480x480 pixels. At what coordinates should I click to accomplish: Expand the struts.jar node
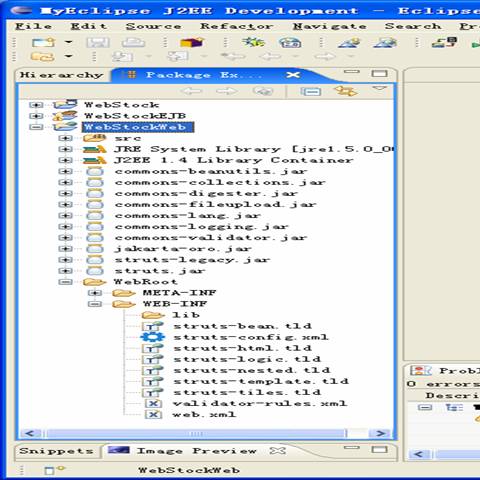coord(65,271)
